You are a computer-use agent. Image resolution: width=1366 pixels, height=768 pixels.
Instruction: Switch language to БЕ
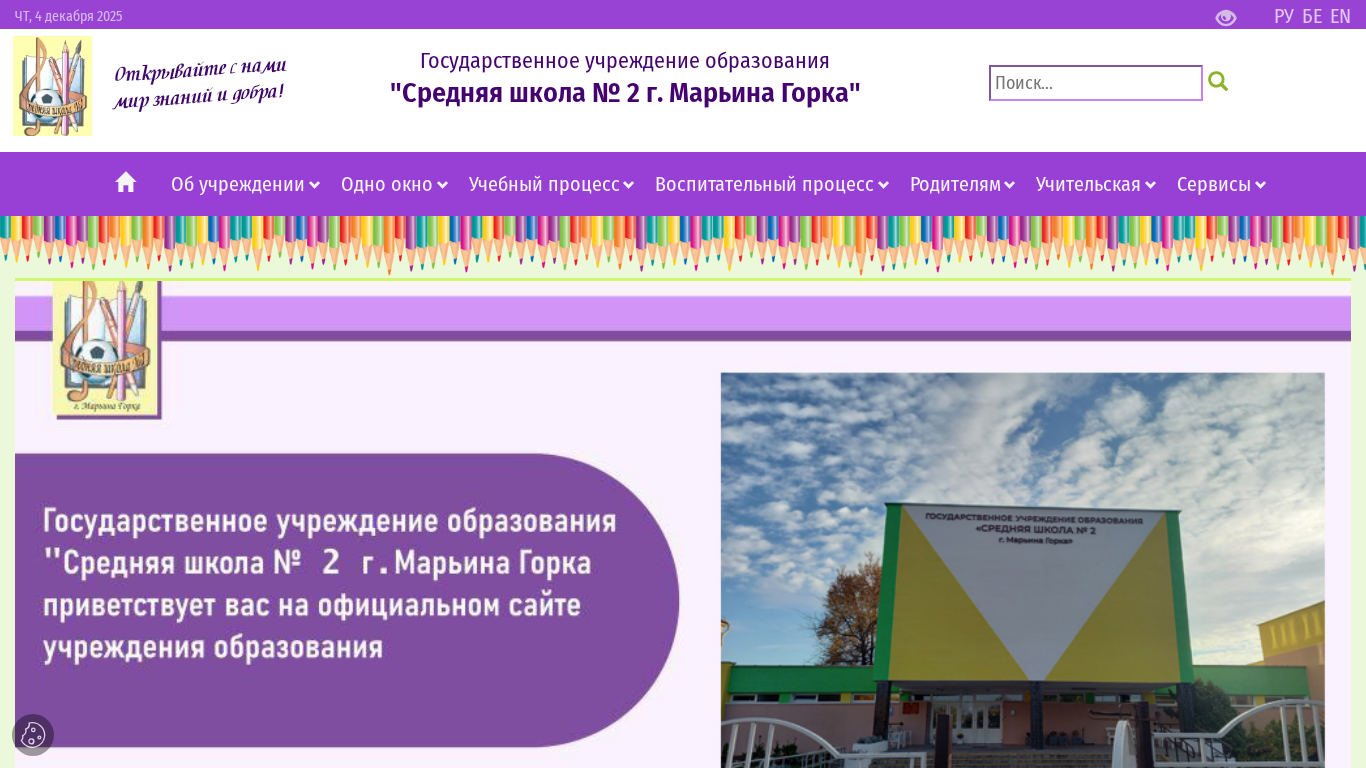click(x=1312, y=16)
